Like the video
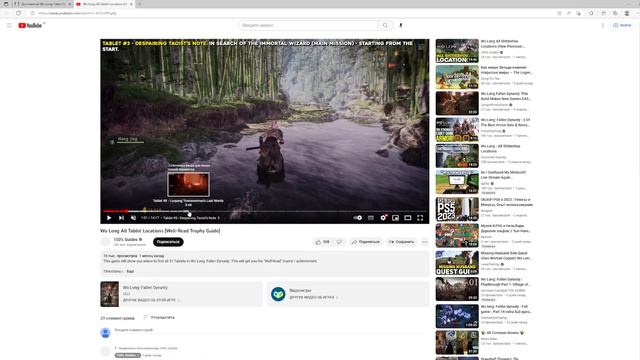640x360 pixels. (x=322, y=242)
